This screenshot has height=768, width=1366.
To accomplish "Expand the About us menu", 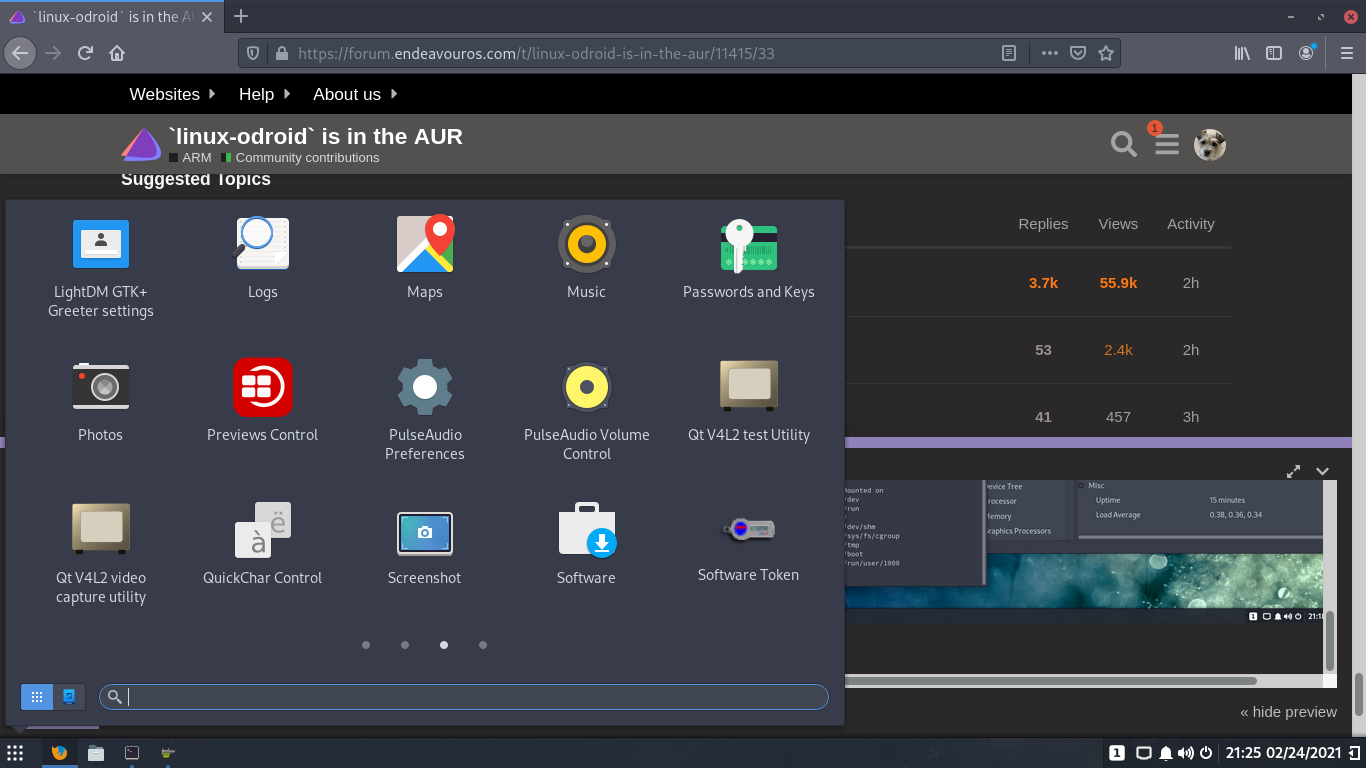I will [x=355, y=94].
